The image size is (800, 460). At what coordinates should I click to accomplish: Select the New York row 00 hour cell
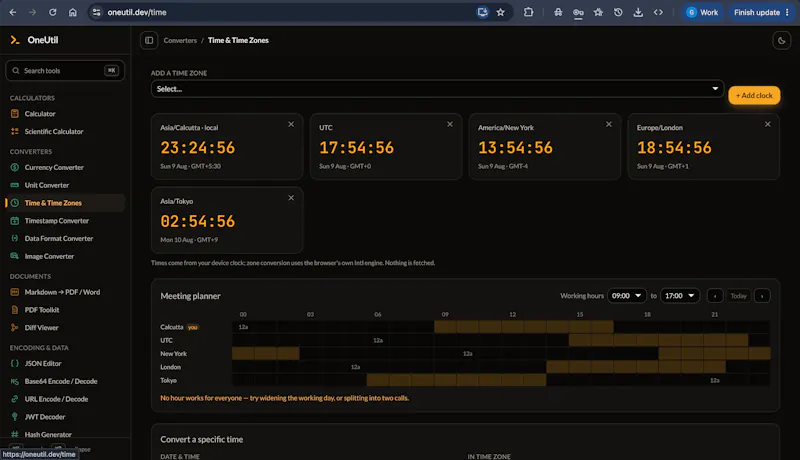243,353
